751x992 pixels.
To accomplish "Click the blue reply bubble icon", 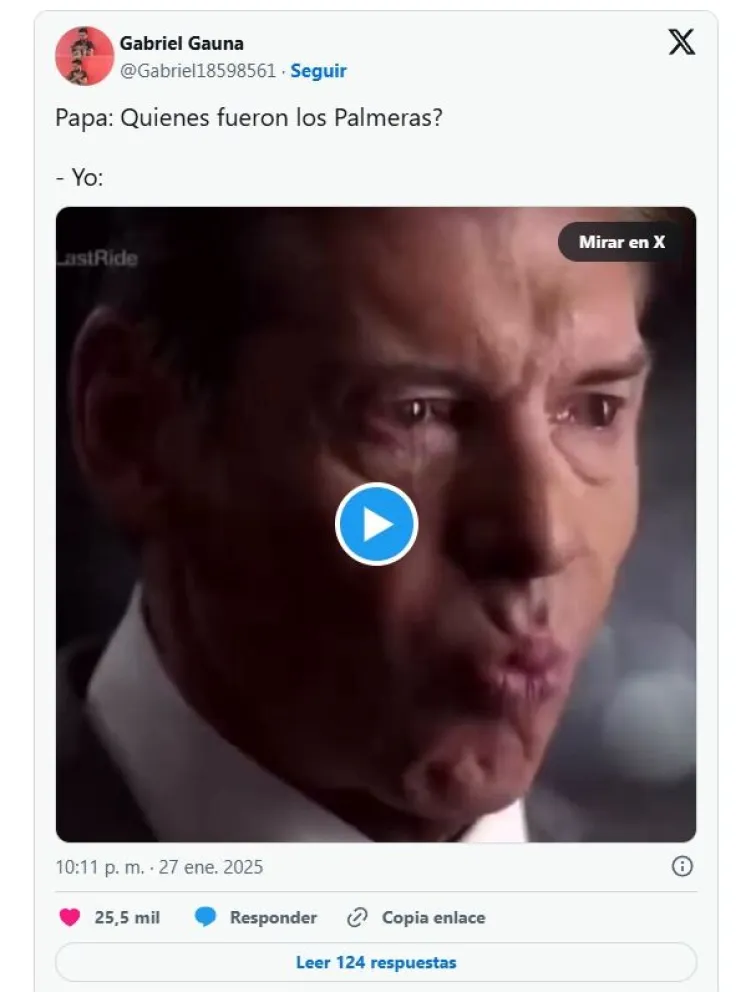I will pyautogui.click(x=206, y=917).
